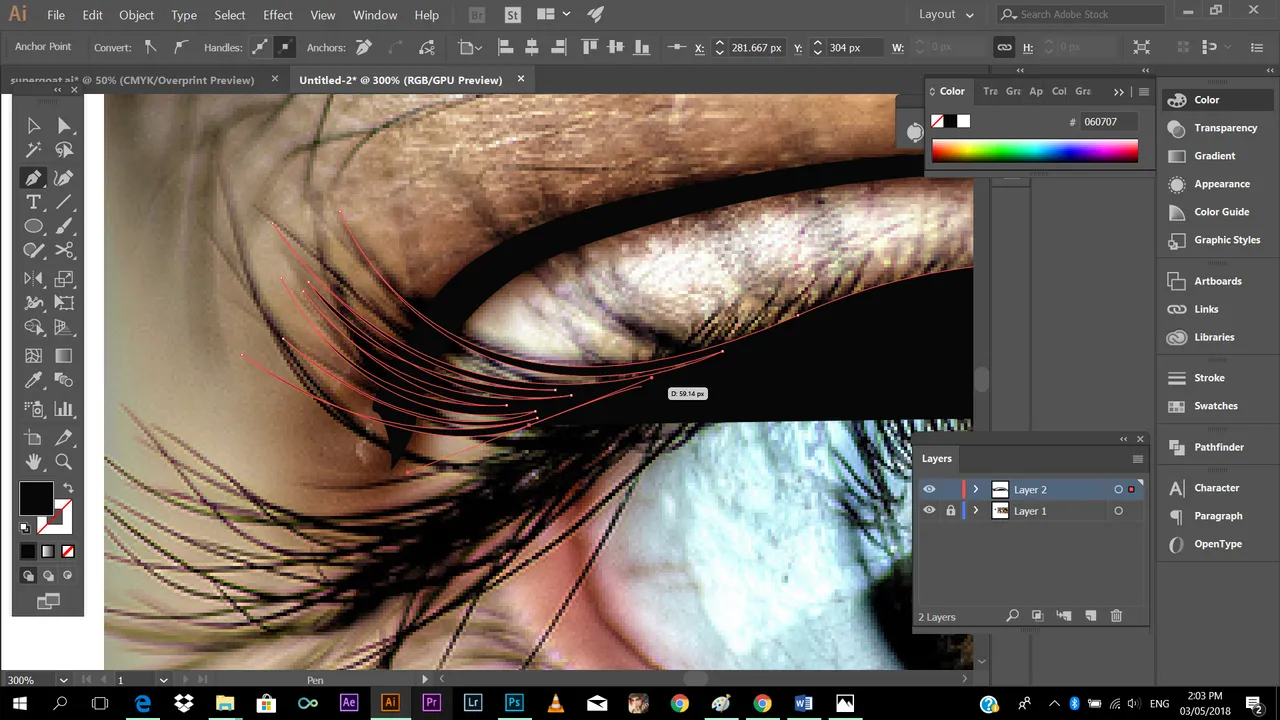Image resolution: width=1280 pixels, height=720 pixels.
Task: Select the Reflect tool
Action: pyautogui.click(x=33, y=280)
